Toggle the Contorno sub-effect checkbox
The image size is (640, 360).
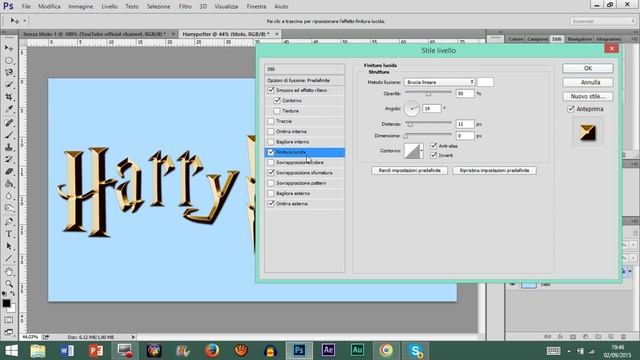tap(277, 100)
